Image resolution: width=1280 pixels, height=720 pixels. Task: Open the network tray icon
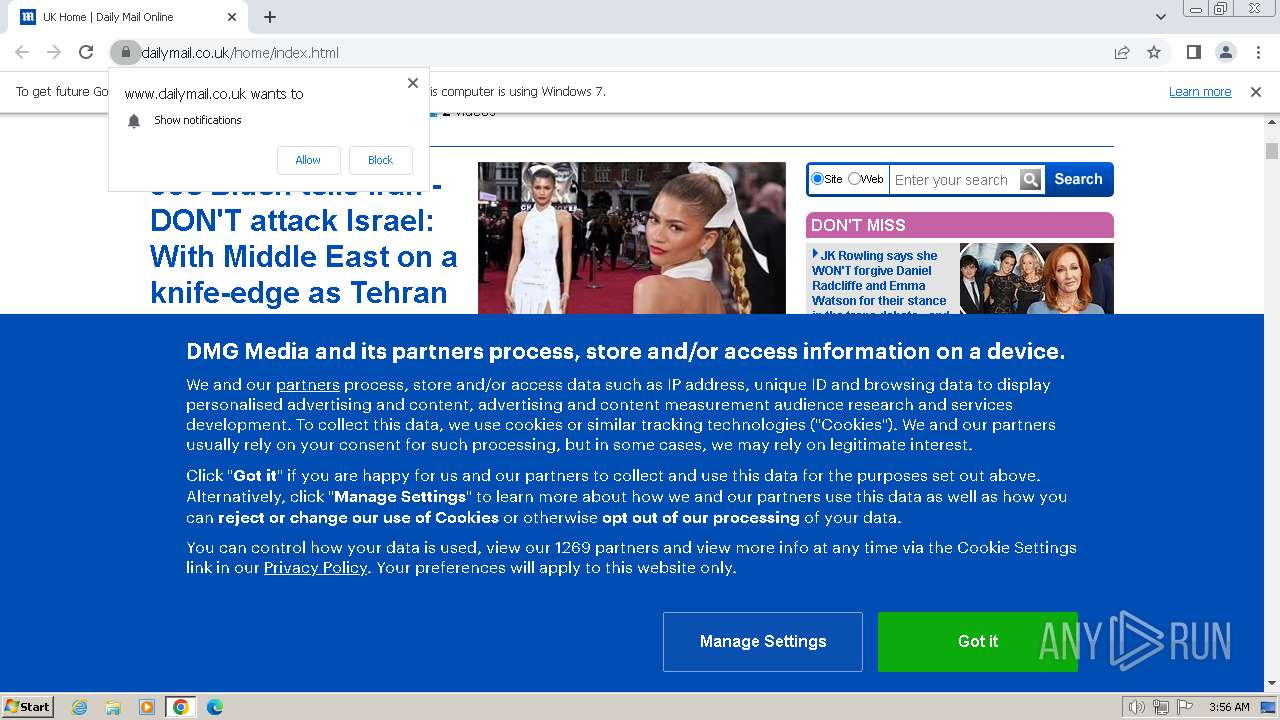[x=1161, y=707]
